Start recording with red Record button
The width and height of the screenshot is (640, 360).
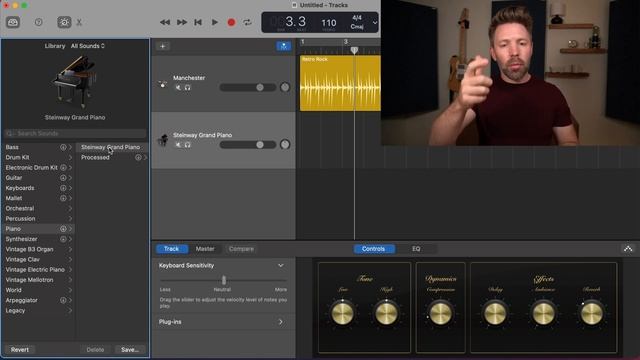[231, 22]
